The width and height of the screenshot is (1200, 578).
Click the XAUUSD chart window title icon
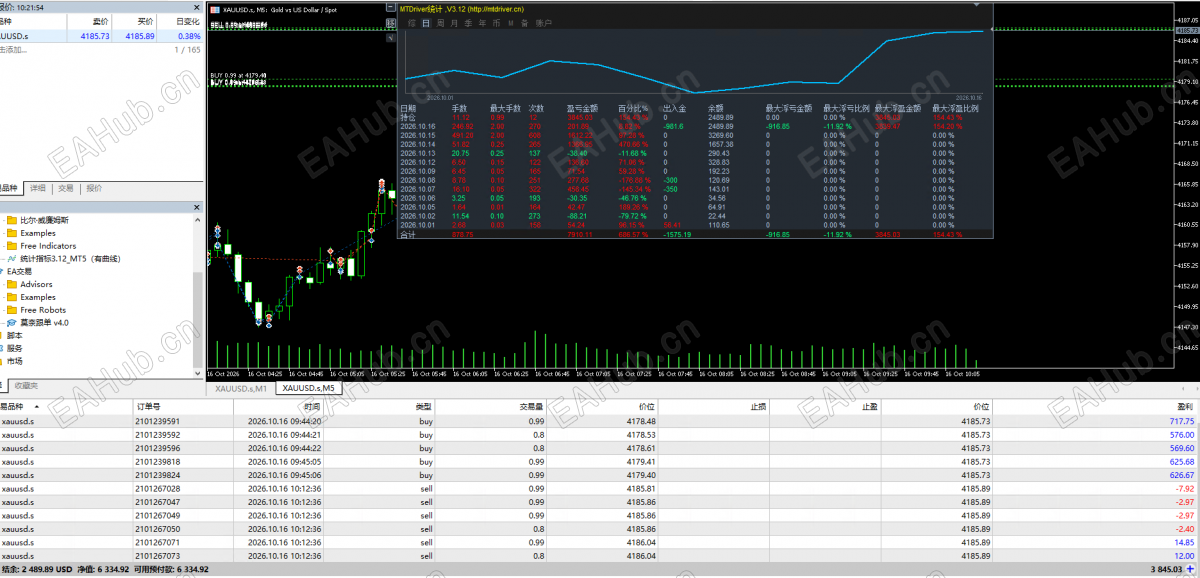point(216,9)
